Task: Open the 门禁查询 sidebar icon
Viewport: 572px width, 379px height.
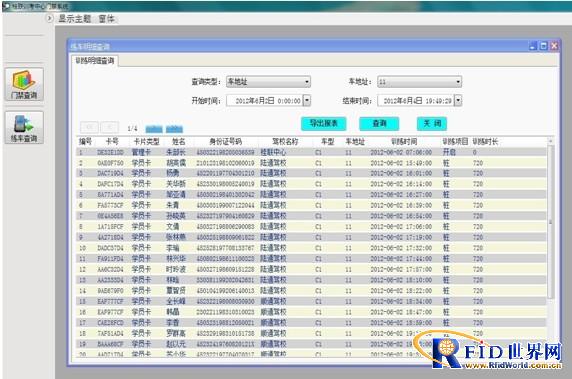Action: point(24,85)
